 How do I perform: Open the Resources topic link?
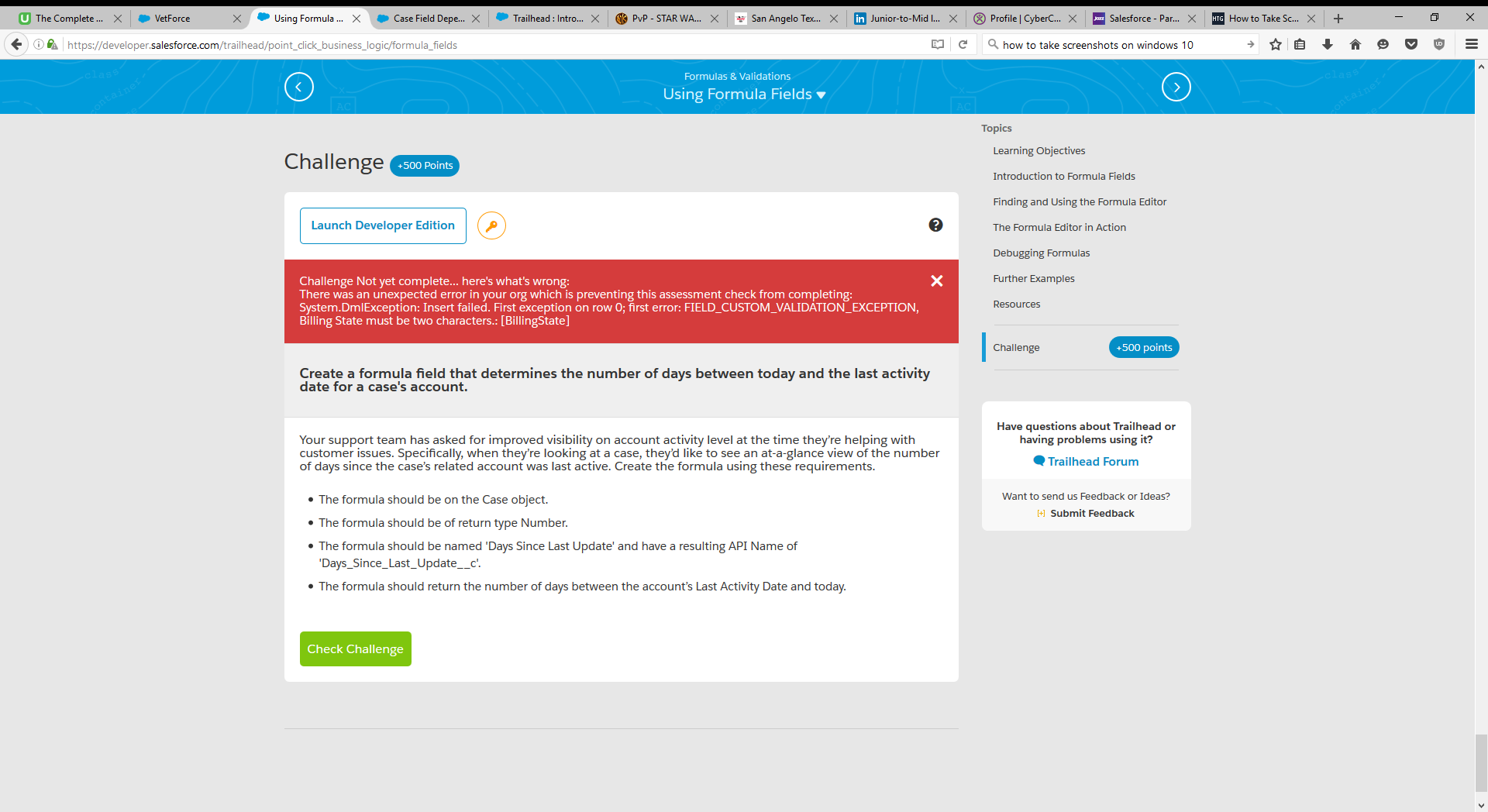click(x=1017, y=304)
